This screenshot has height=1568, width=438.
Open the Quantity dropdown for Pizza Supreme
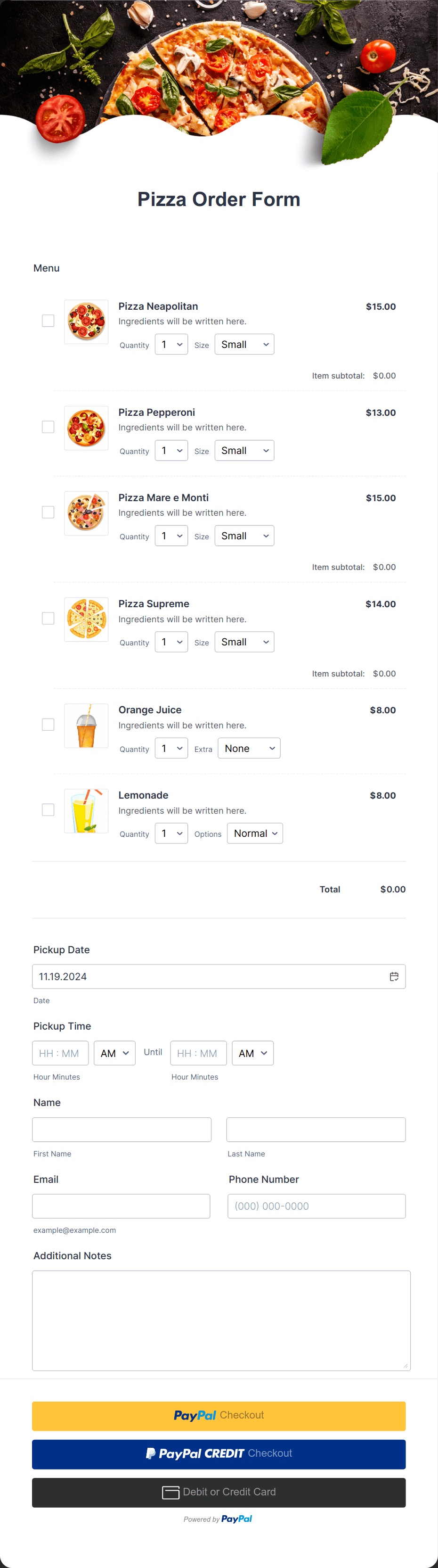point(171,642)
